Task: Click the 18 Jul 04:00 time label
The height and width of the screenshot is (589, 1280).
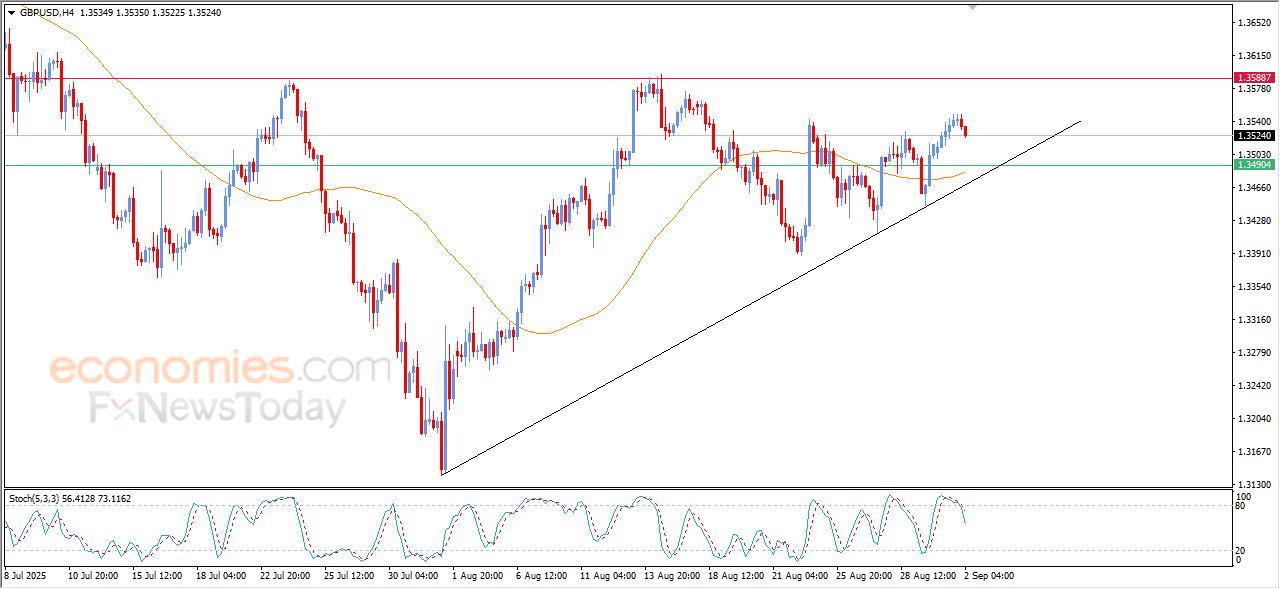Action: click(x=221, y=576)
